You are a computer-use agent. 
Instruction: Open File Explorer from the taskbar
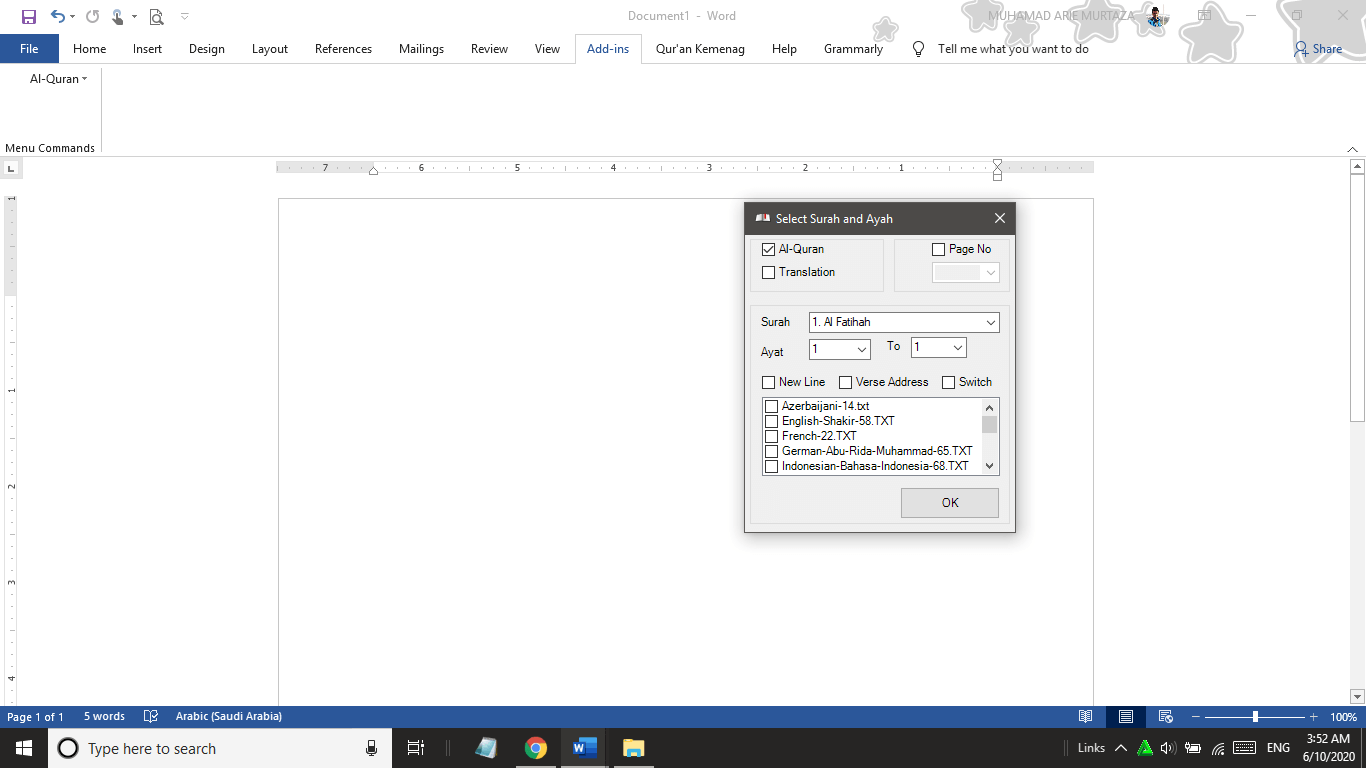tap(633, 748)
